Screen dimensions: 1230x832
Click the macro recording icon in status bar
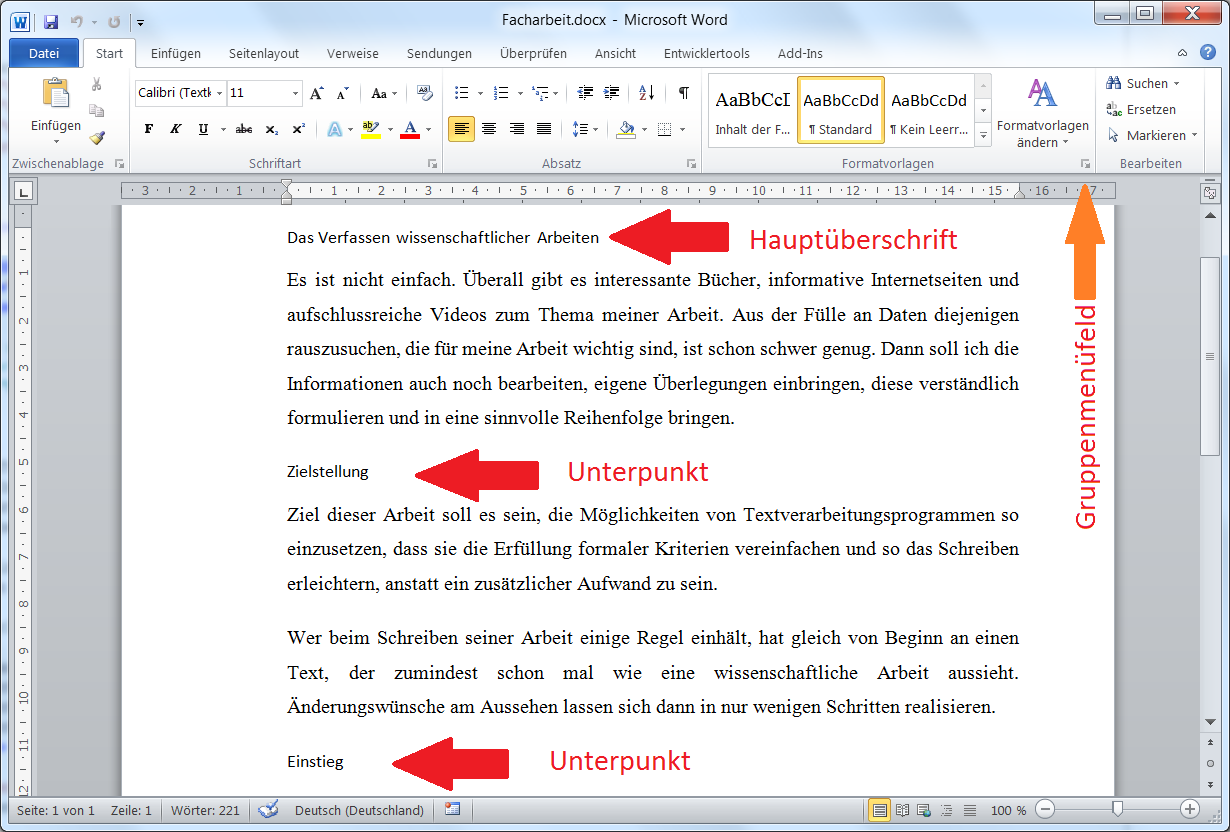pos(453,810)
